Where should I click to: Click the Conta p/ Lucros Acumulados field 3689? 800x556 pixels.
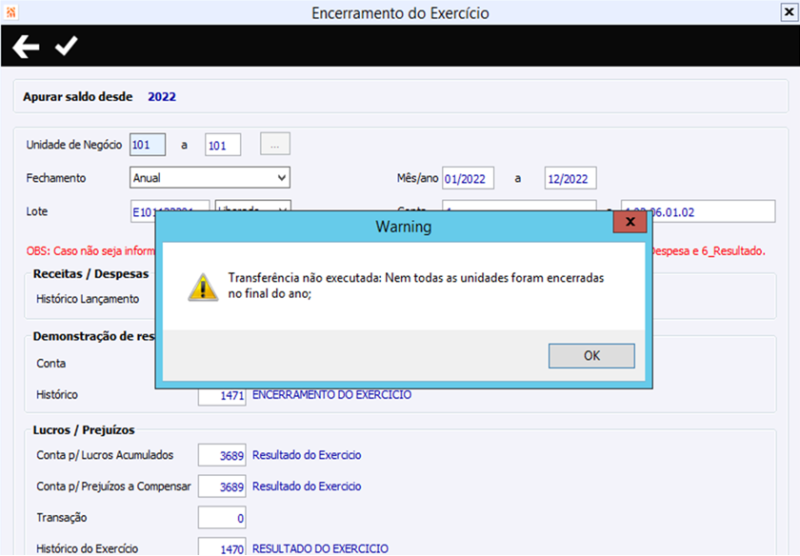point(222,455)
